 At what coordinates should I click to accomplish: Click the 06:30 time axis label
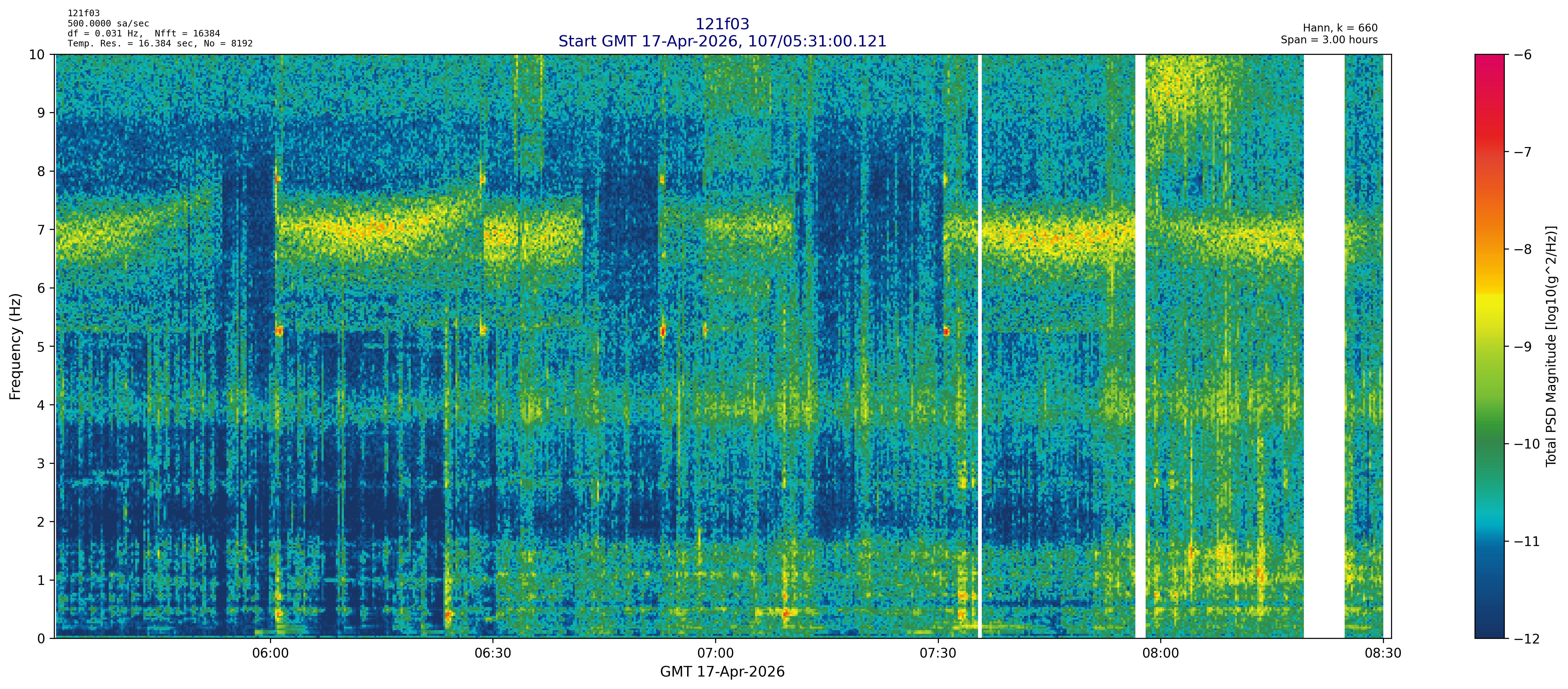pyautogui.click(x=492, y=654)
